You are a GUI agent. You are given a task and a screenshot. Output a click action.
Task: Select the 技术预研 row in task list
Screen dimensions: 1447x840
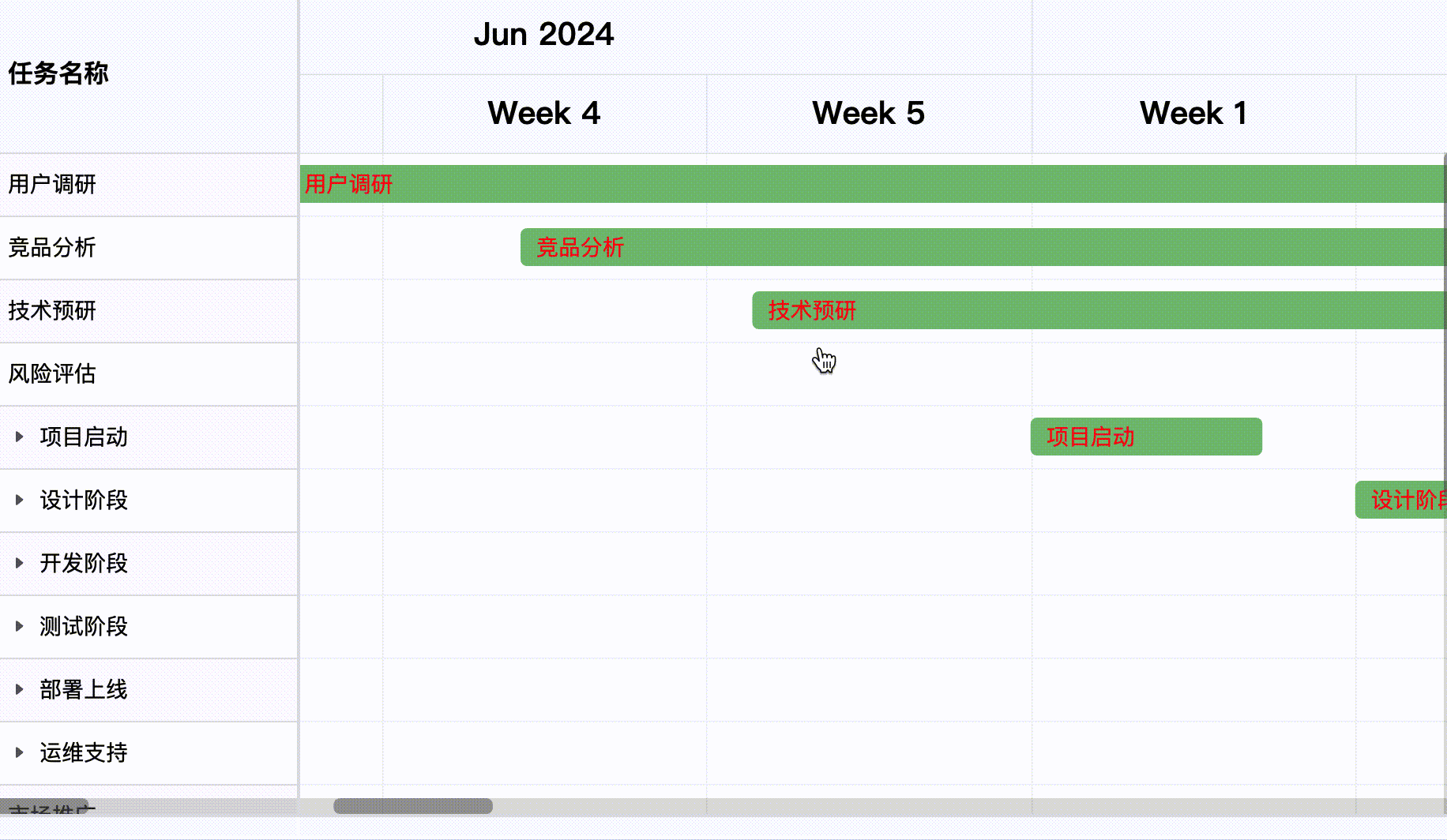[x=52, y=311]
